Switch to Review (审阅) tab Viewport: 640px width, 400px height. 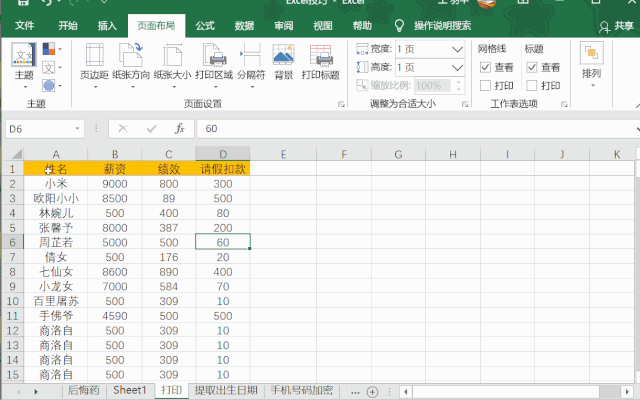point(283,26)
